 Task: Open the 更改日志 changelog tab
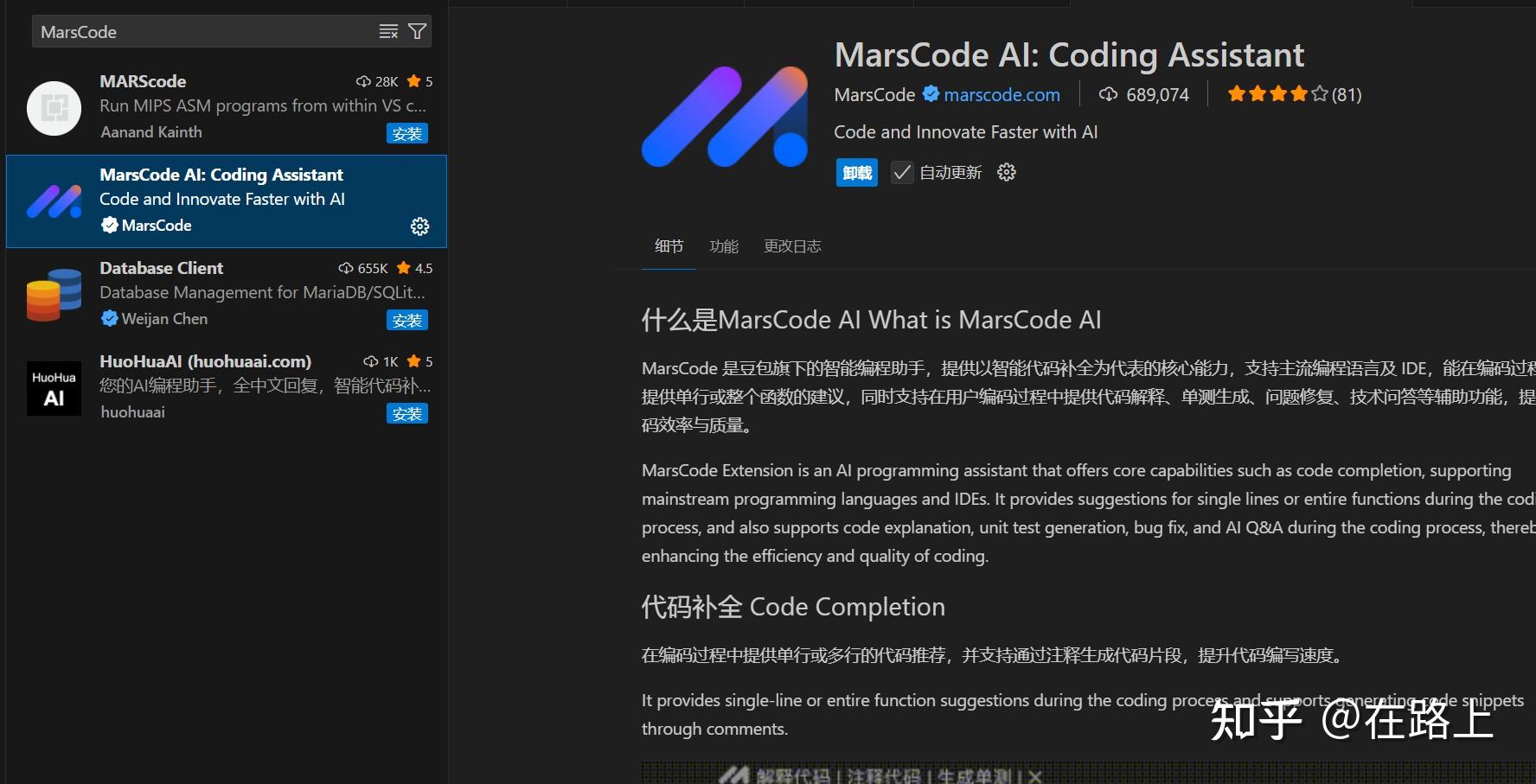791,246
